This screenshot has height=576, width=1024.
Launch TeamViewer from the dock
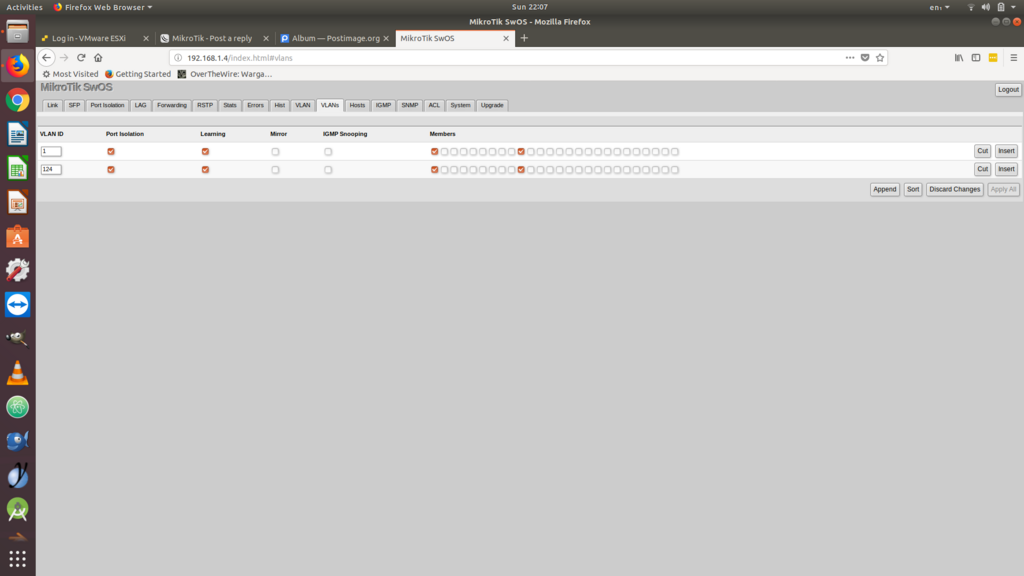tap(18, 304)
